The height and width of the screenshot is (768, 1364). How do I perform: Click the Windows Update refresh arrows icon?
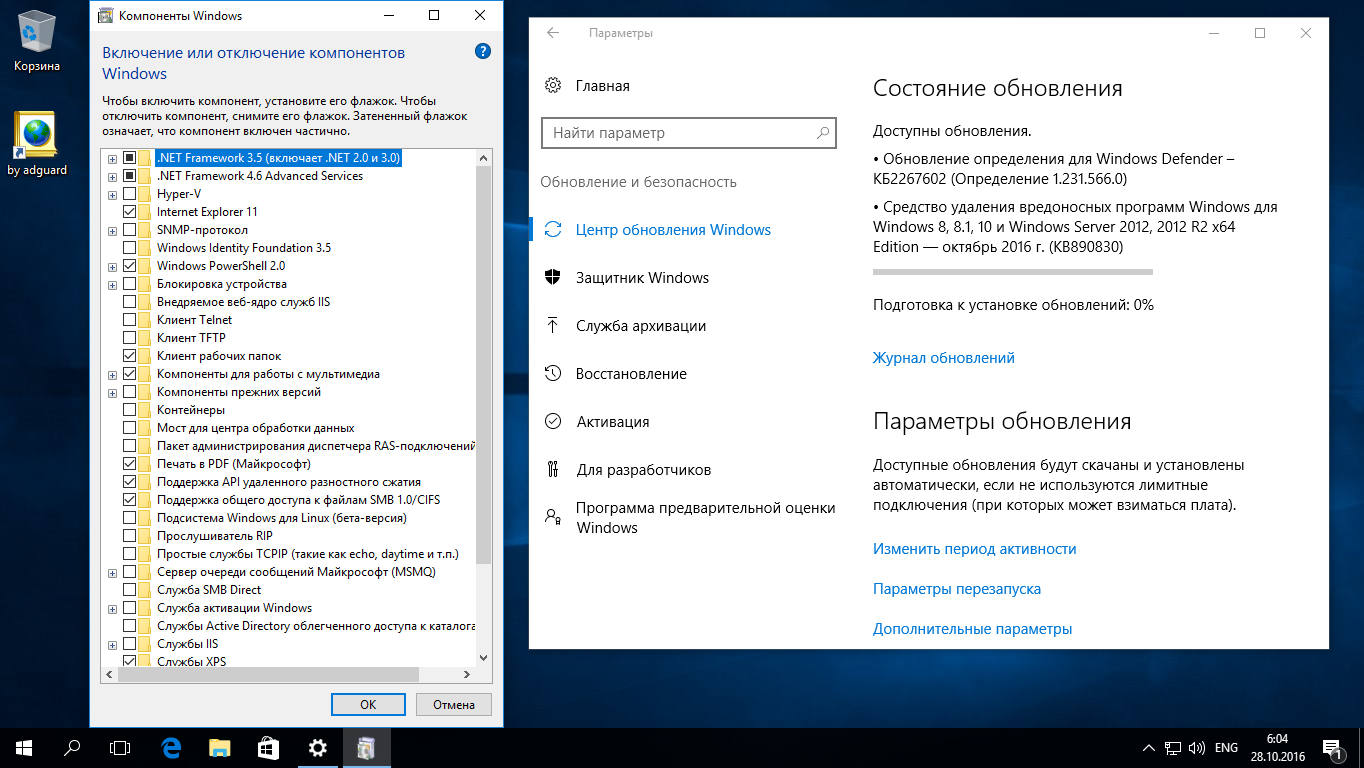pyautogui.click(x=553, y=230)
